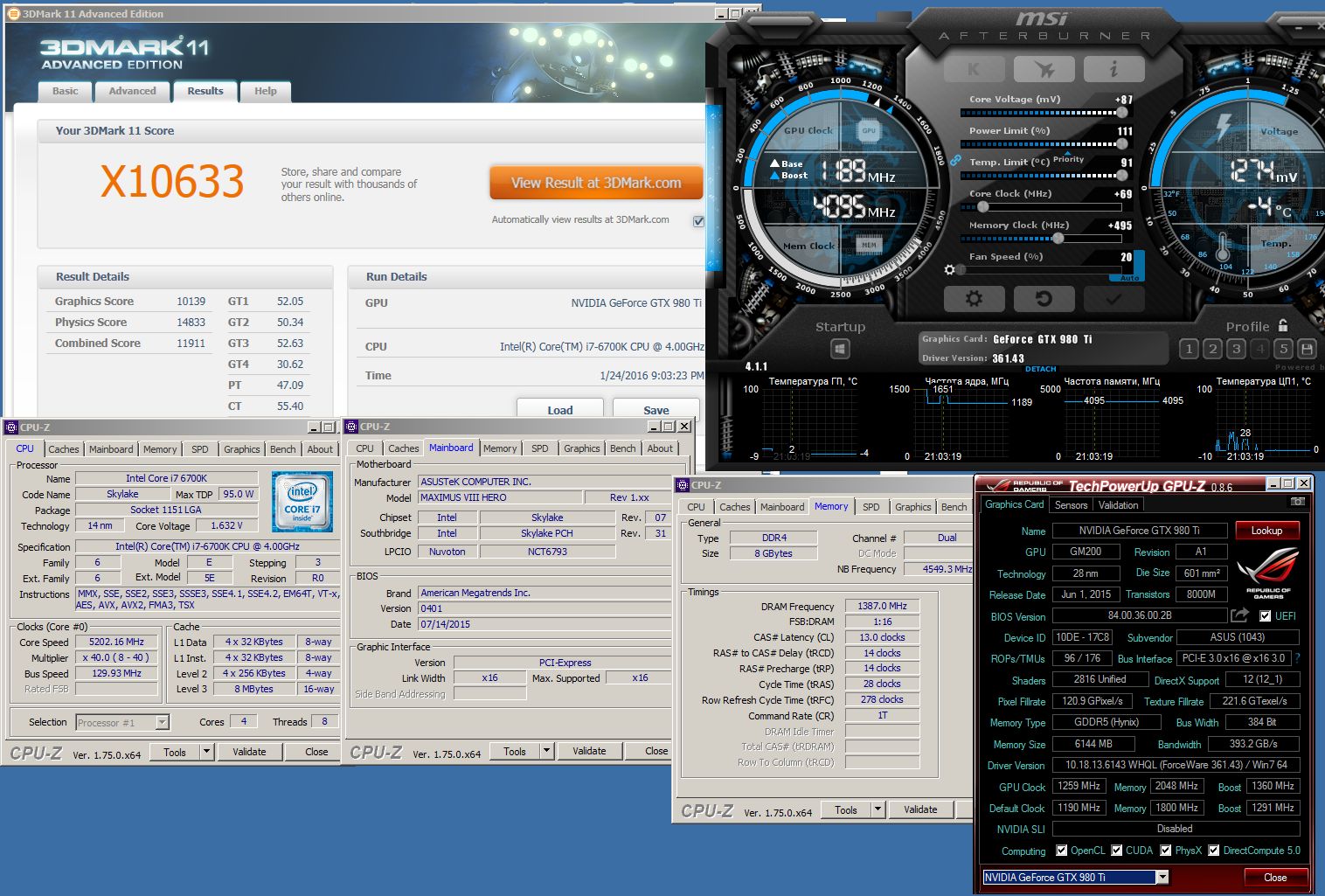This screenshot has height=896, width=1325.
Task: Click the profile lock icon in Afterburner
Action: tap(1283, 325)
